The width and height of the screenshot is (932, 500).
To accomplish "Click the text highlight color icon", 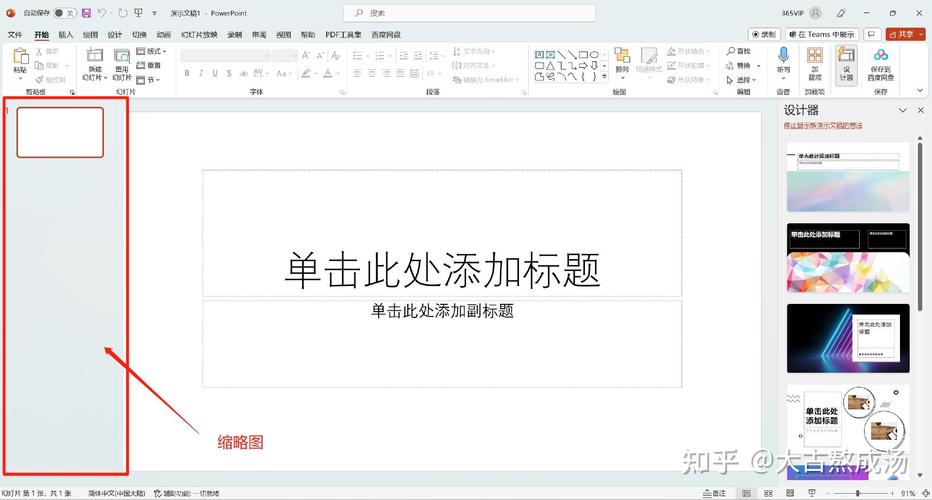I will click(x=306, y=73).
